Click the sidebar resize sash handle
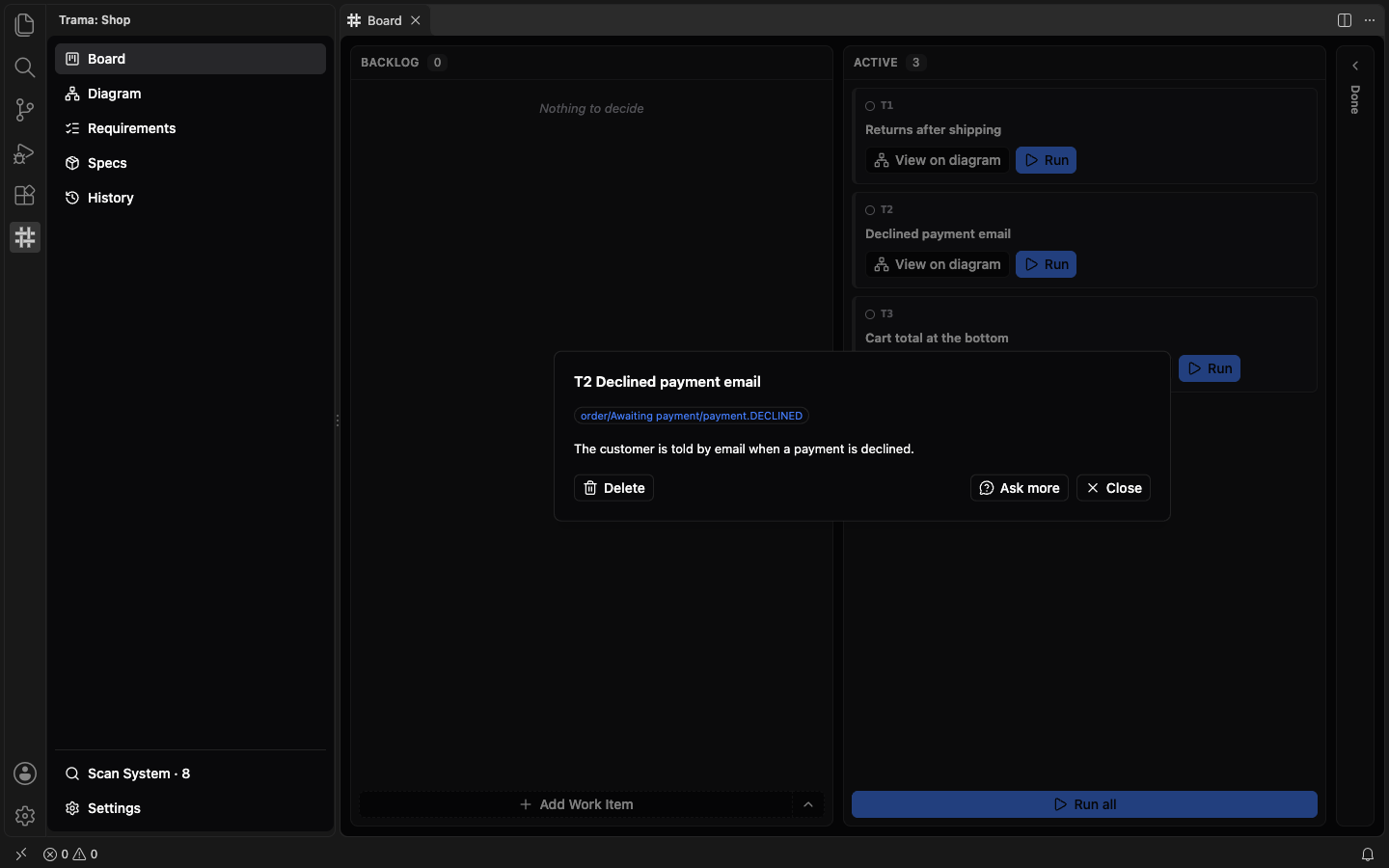The image size is (1389, 868). (338, 420)
